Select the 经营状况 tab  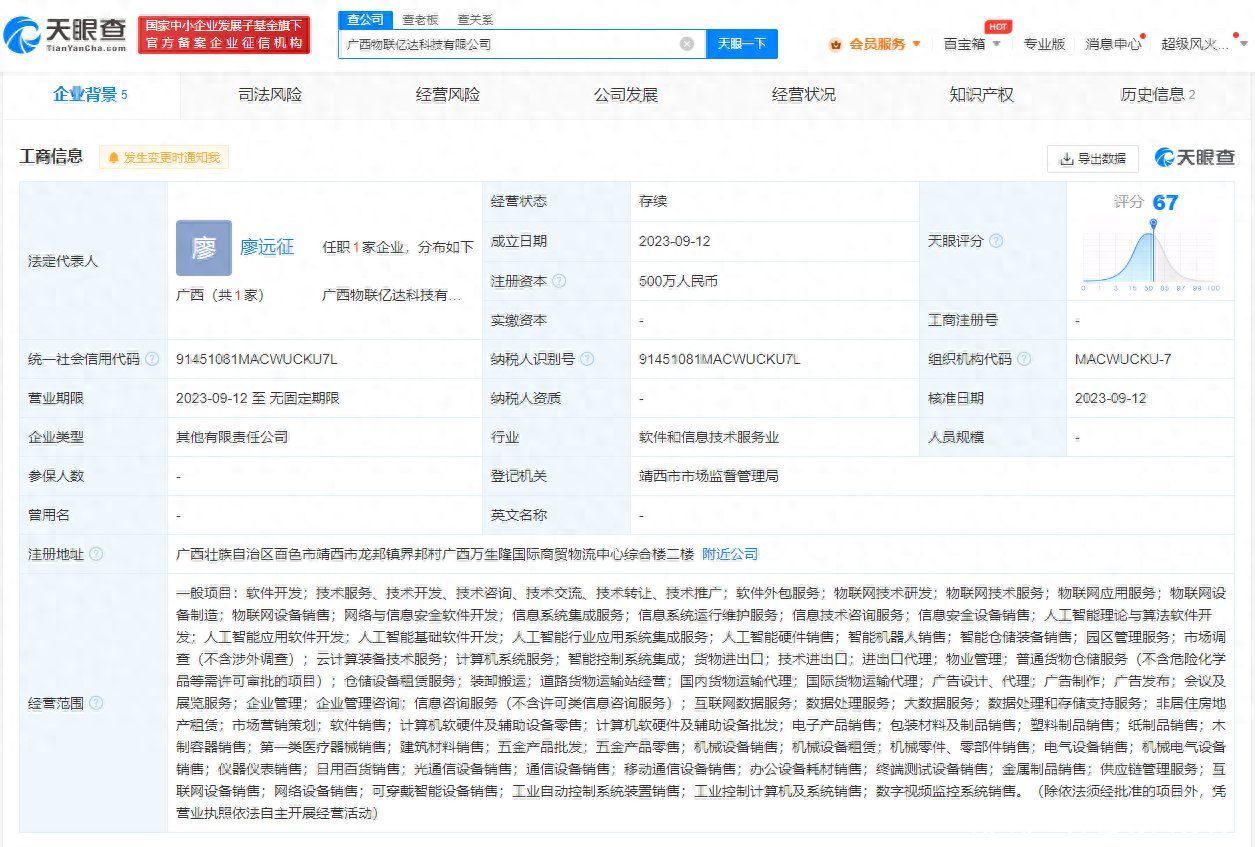point(804,95)
